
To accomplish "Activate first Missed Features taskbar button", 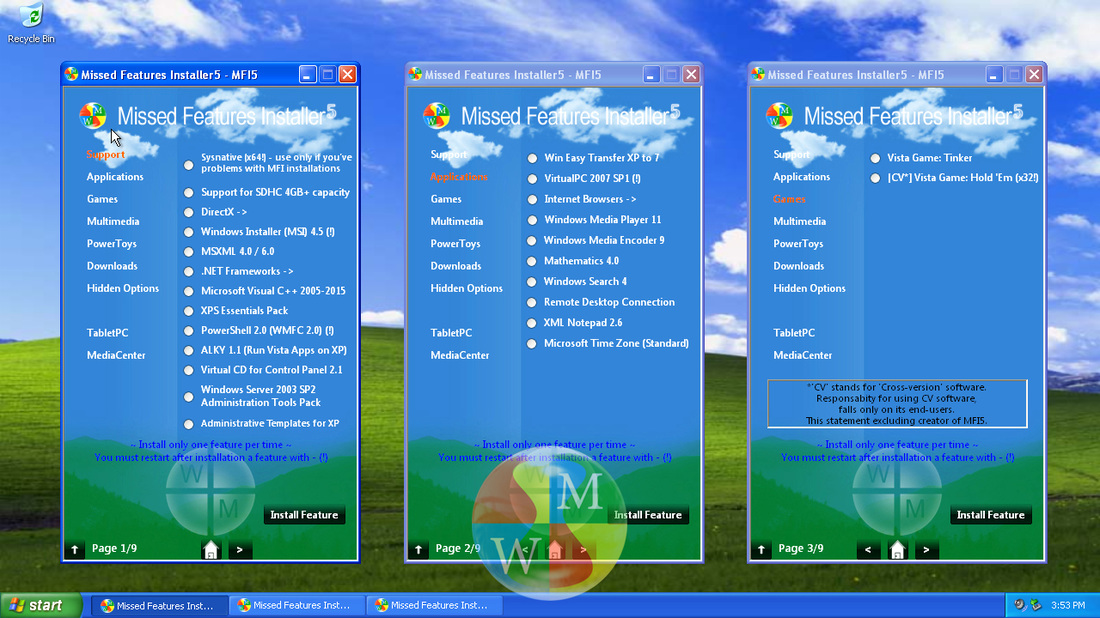I will (x=159, y=605).
